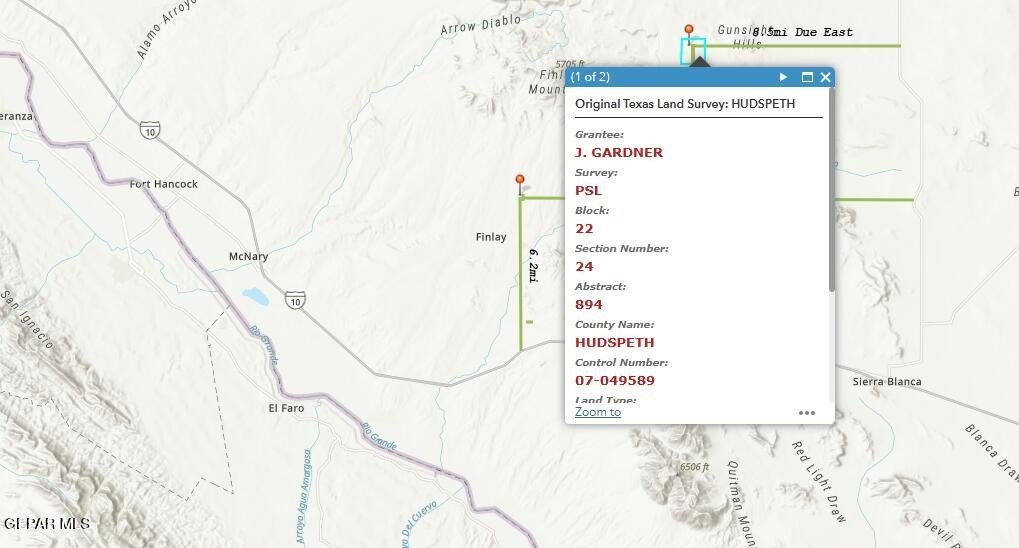Click the blue lake near McNary

[254, 297]
